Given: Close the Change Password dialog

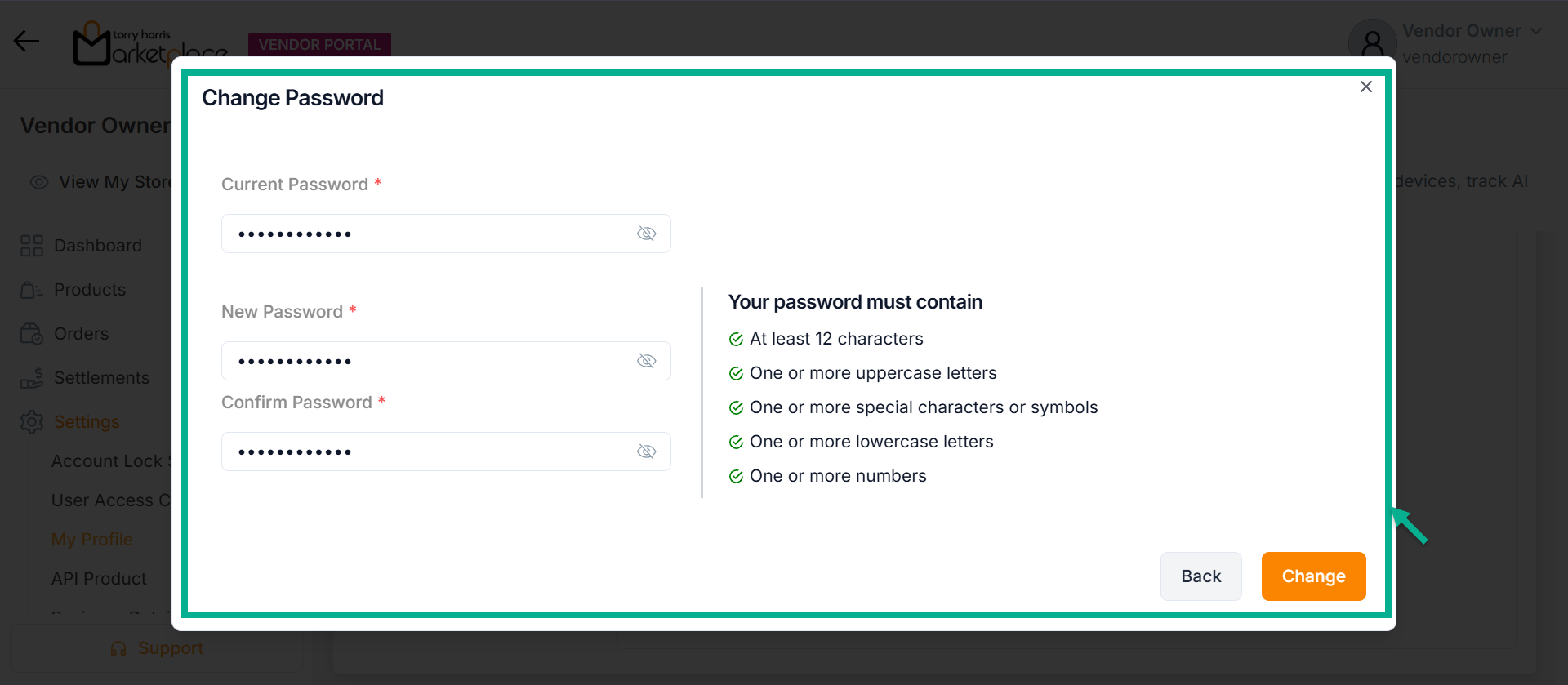Looking at the screenshot, I should tap(1365, 87).
